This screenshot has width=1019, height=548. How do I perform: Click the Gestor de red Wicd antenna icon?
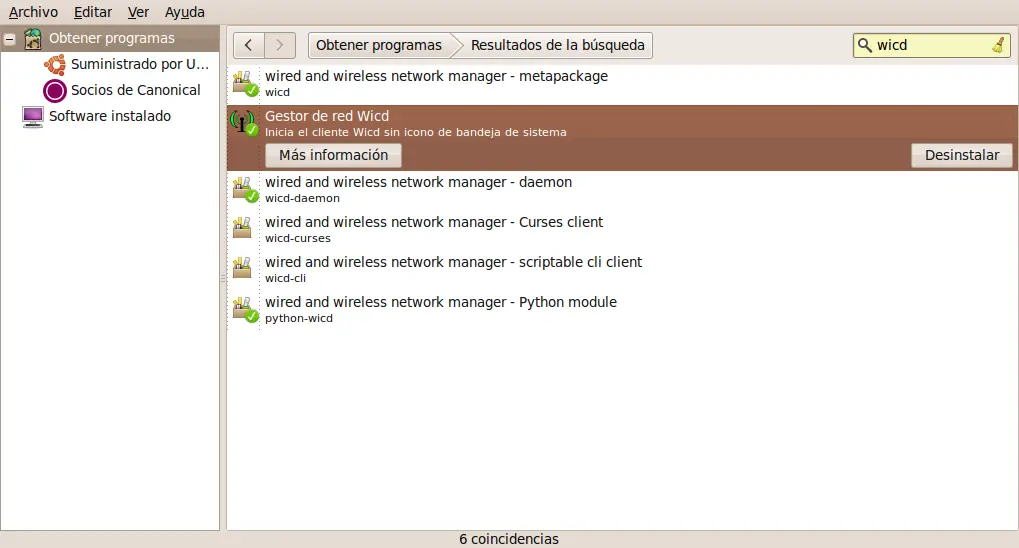[x=244, y=122]
